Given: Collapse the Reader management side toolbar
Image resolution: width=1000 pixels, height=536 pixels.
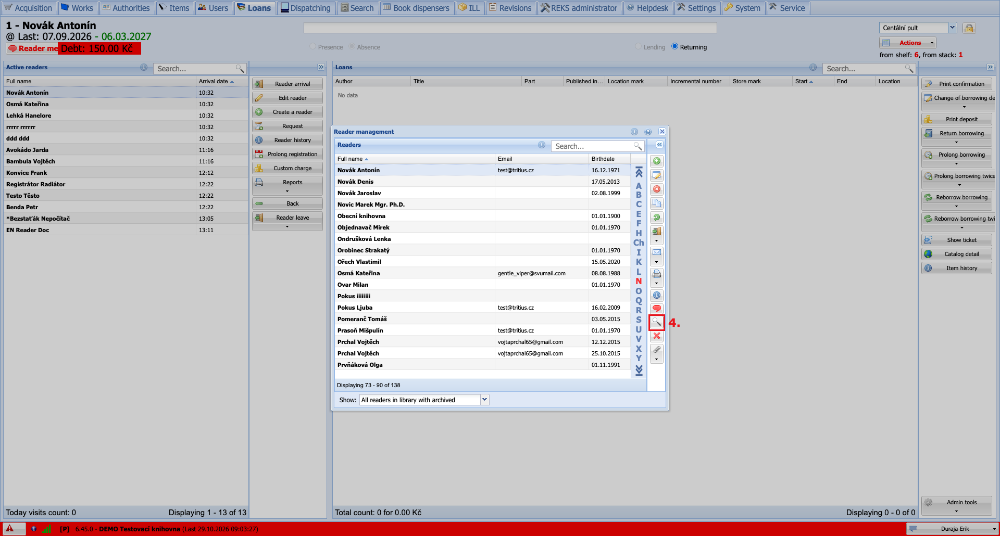Looking at the screenshot, I should point(661,145).
